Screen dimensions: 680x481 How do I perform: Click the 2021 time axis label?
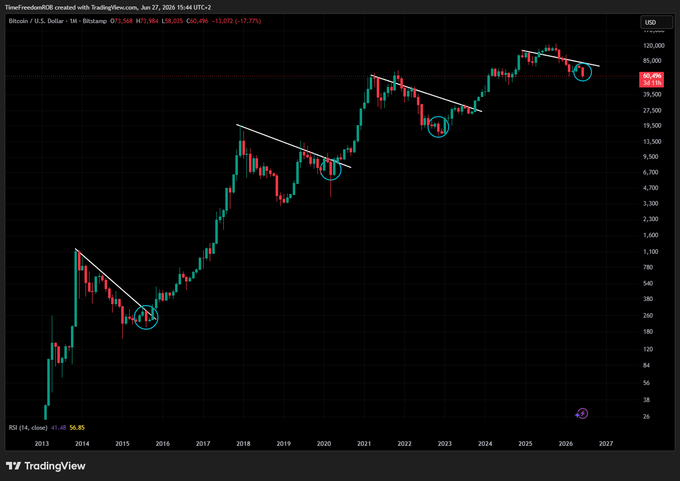point(364,444)
